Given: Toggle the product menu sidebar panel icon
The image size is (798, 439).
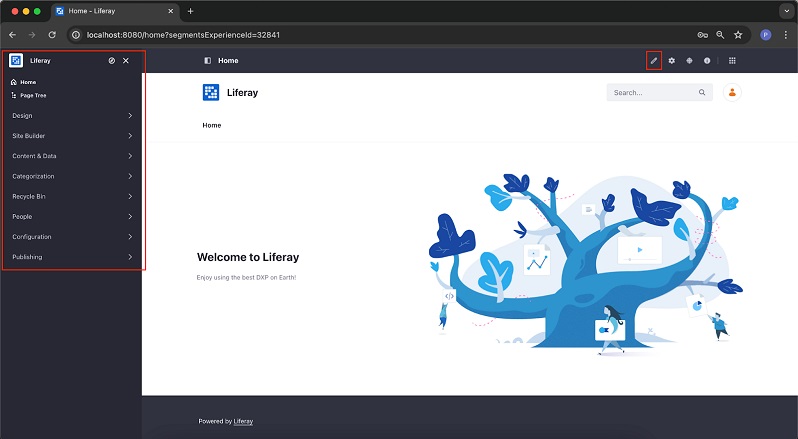Looking at the screenshot, I should [x=208, y=61].
